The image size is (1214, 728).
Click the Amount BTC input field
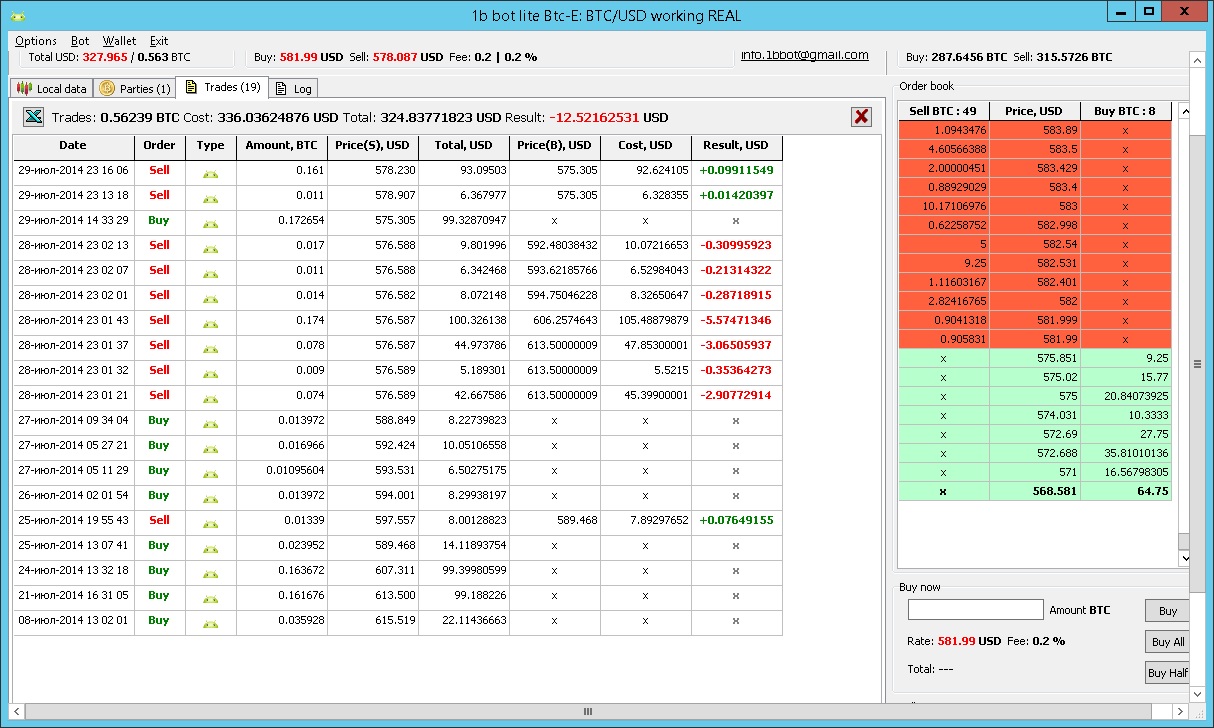(x=975, y=610)
